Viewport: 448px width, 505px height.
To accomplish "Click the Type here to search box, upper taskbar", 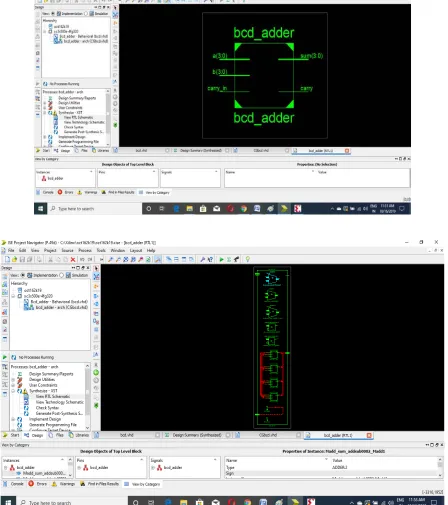I will [x=95, y=209].
